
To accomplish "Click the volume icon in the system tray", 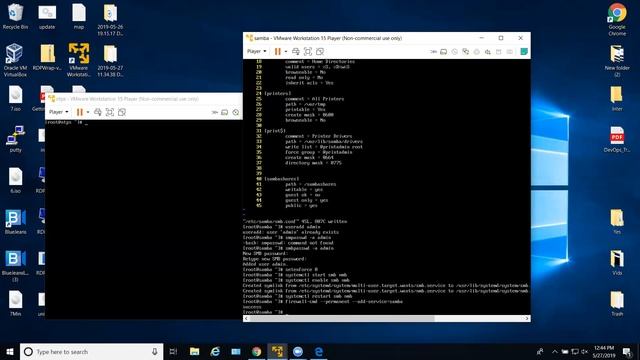I will tap(584, 351).
